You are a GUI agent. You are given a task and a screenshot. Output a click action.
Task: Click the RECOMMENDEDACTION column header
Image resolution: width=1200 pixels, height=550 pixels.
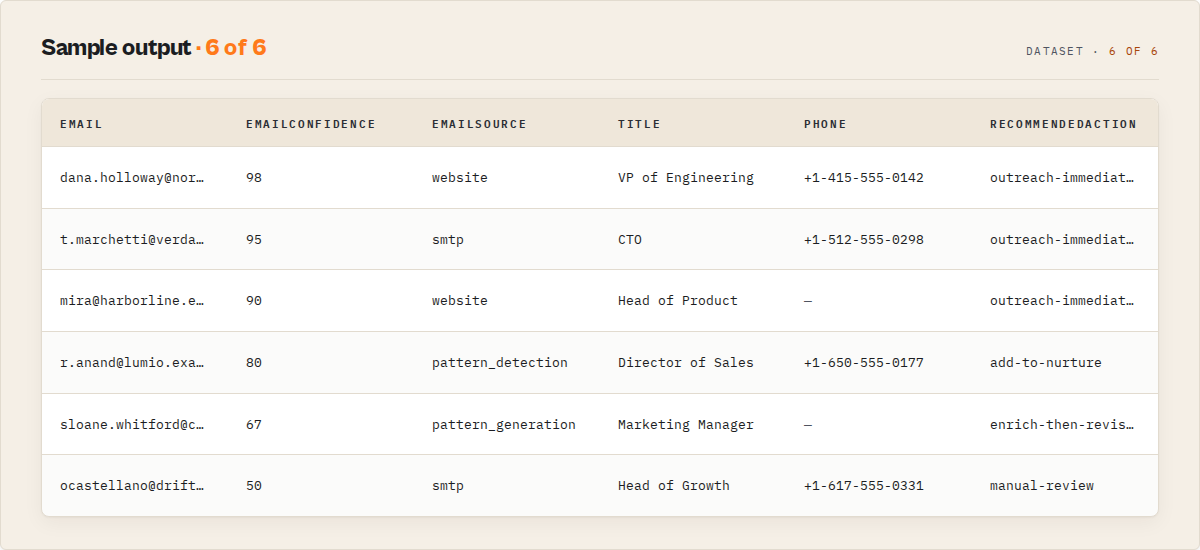point(1063,124)
